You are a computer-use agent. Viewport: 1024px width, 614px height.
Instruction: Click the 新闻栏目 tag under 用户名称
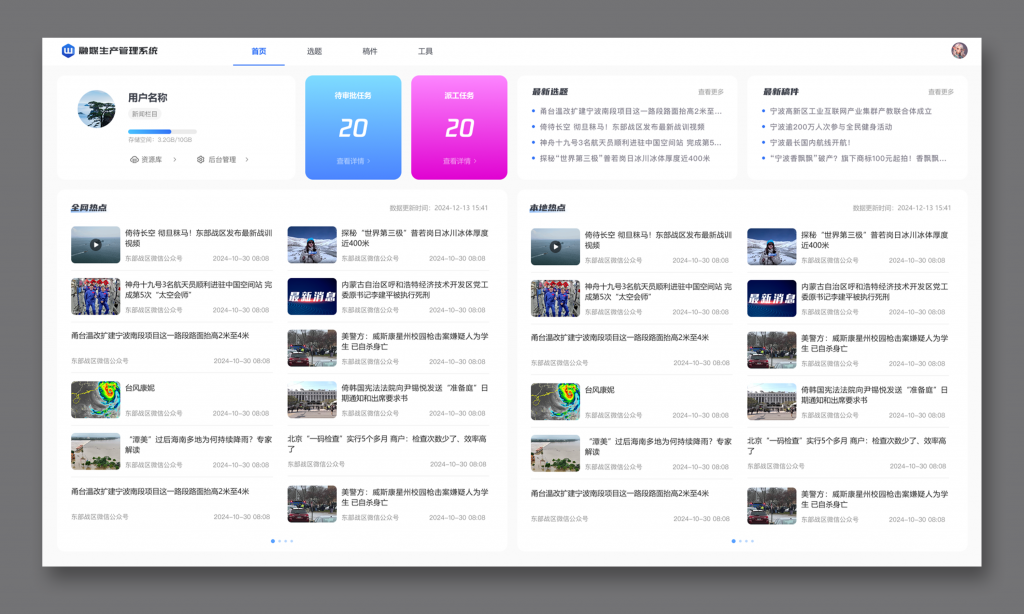point(145,114)
